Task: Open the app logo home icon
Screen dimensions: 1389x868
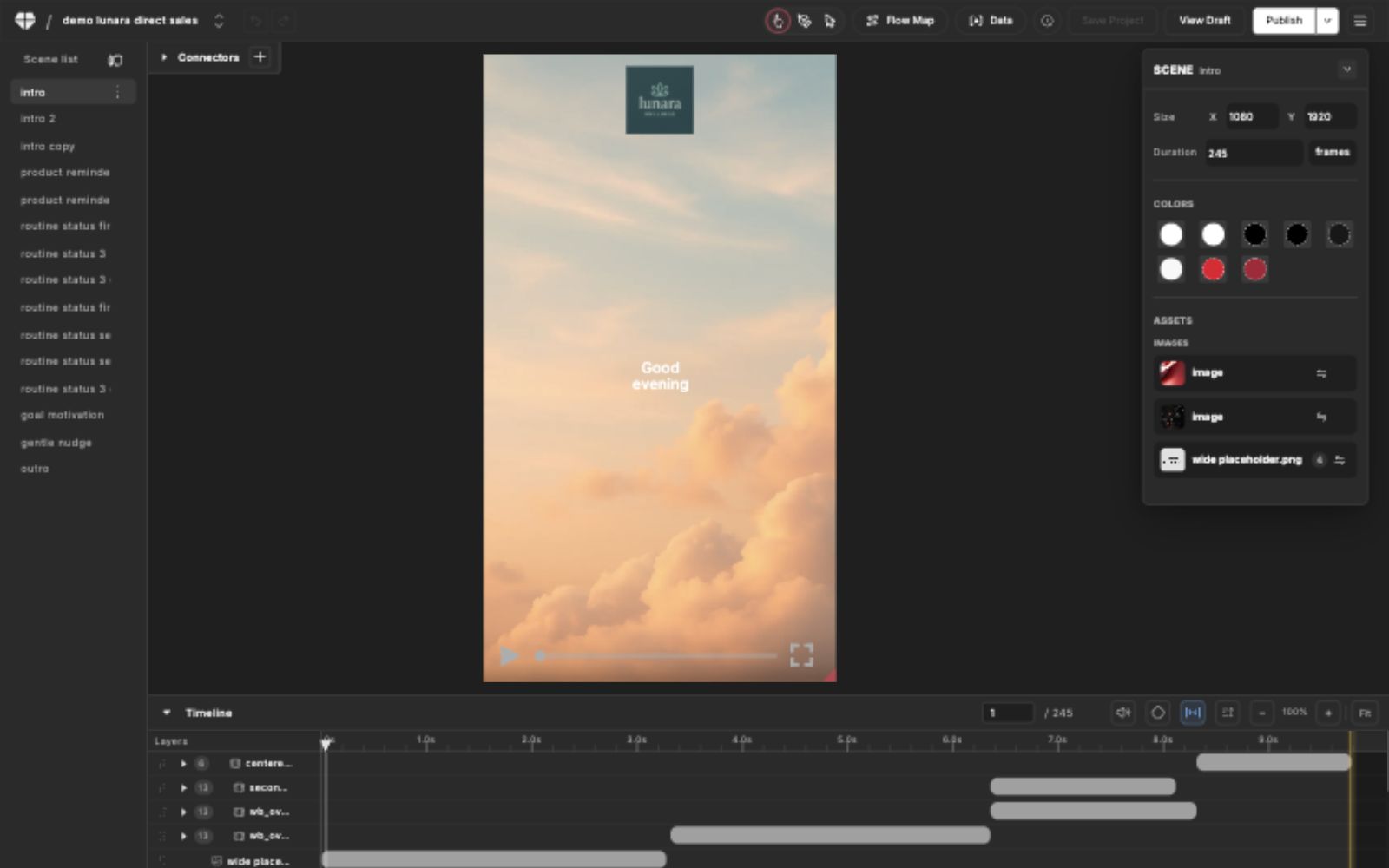Action: (x=25, y=20)
